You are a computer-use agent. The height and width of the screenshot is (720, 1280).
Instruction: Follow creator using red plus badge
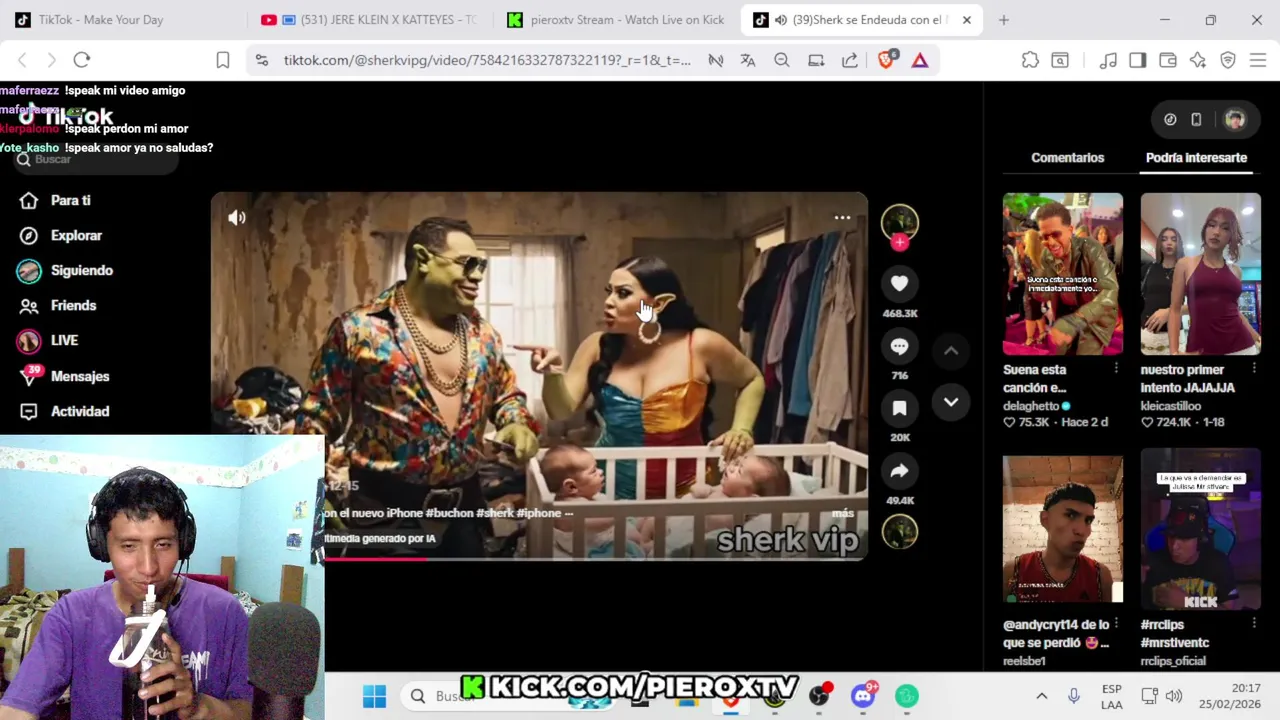[x=899, y=242]
